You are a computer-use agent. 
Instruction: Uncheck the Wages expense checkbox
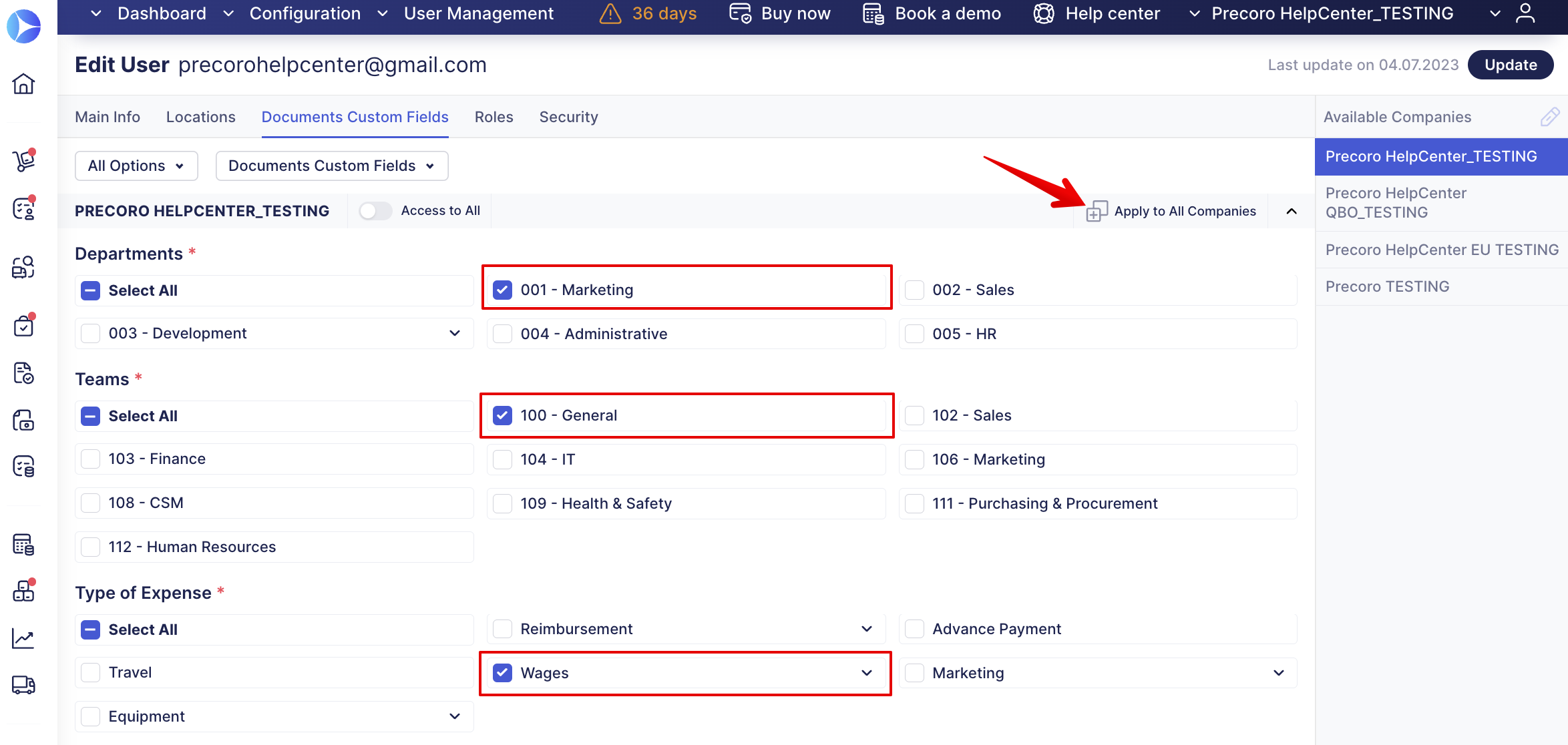point(502,673)
